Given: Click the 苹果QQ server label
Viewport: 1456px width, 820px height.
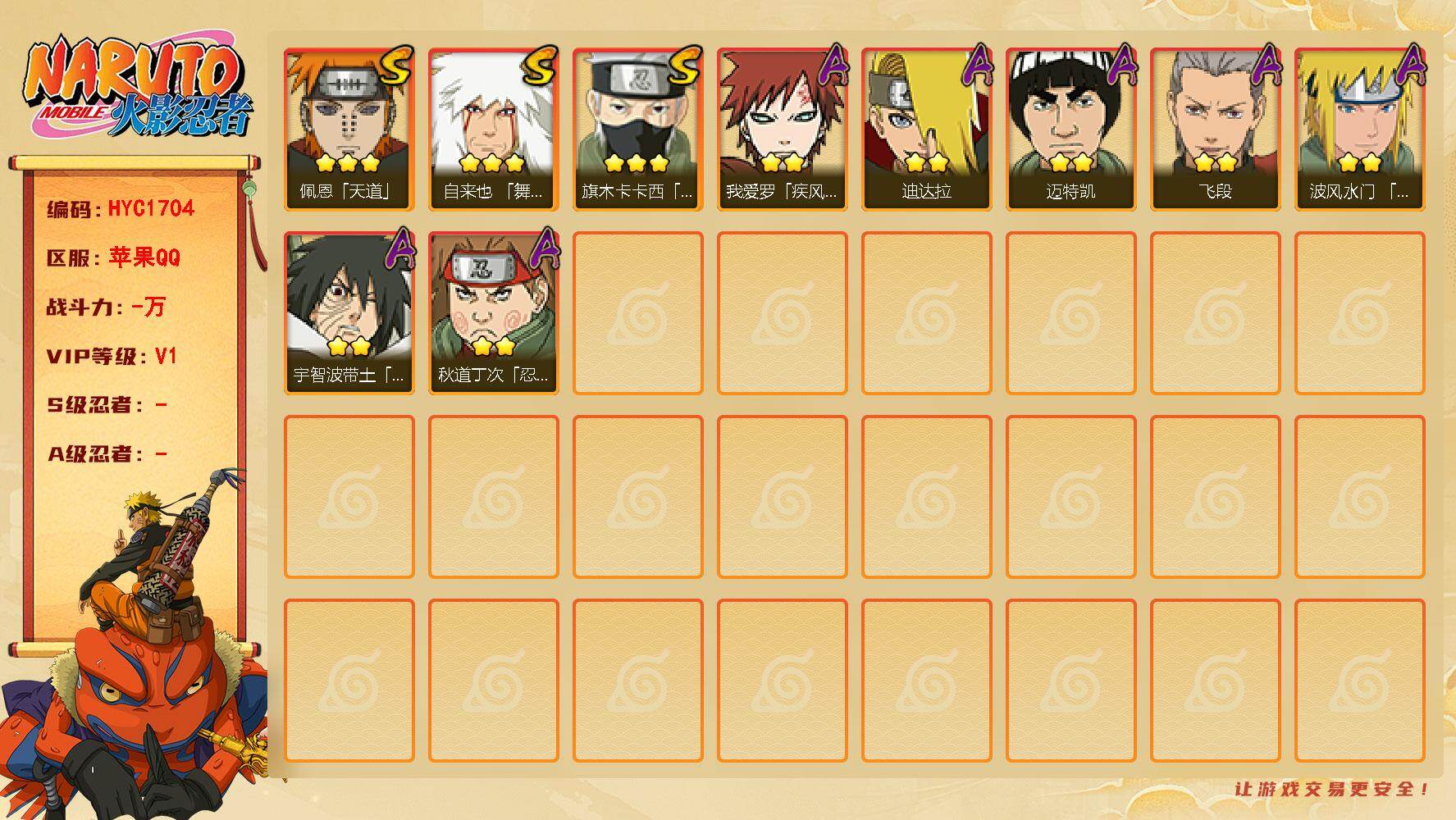Looking at the screenshot, I should coord(144,257).
